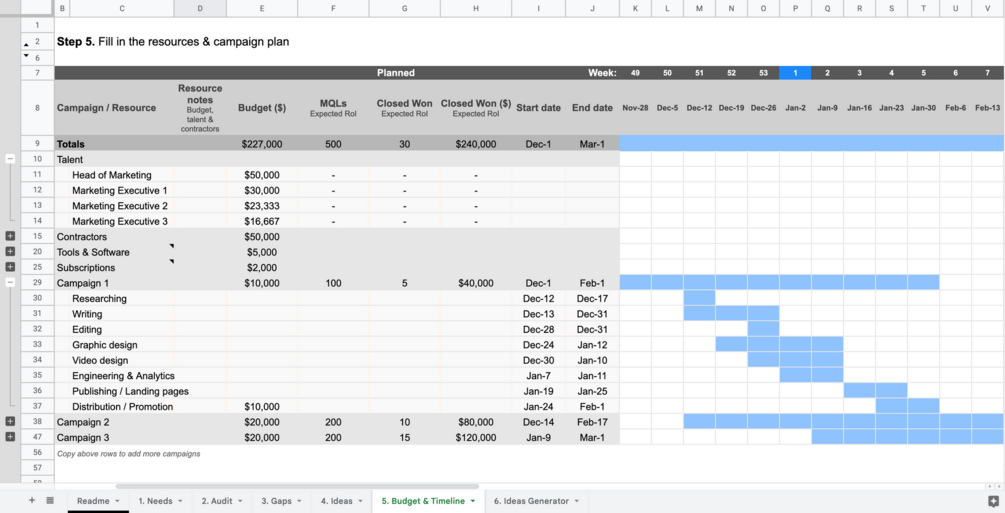
Task: Click the horizontal scrollbar thumb
Action: point(297,487)
